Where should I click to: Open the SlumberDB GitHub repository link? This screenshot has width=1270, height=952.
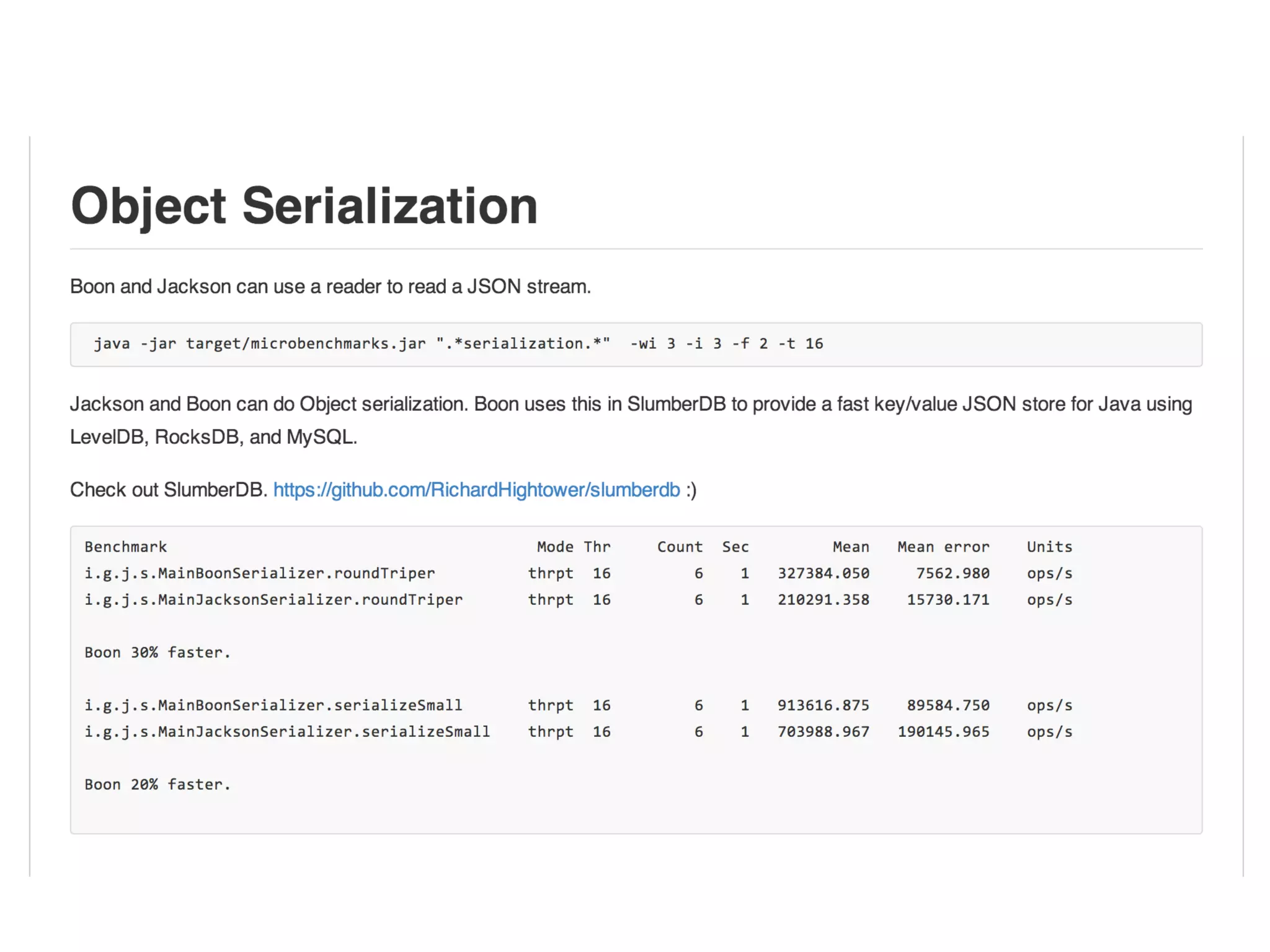(476, 490)
